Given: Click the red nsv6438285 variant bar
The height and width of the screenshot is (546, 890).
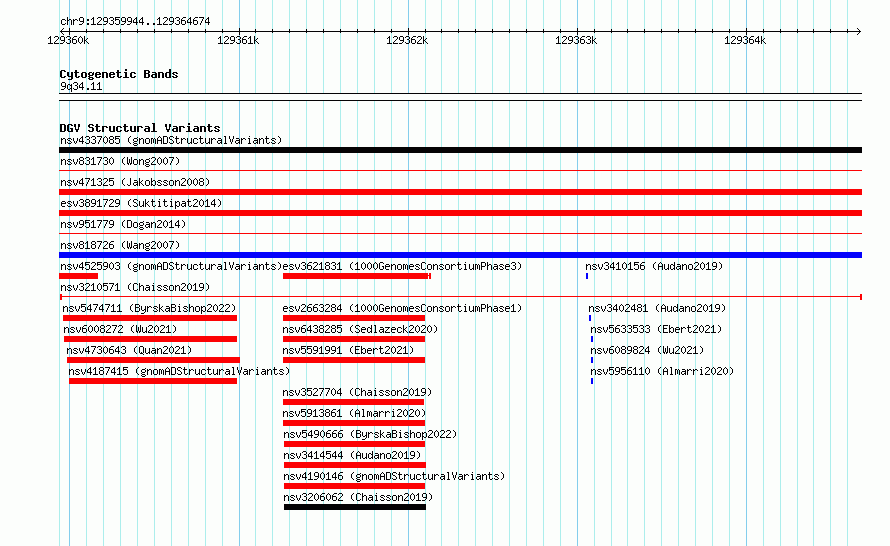Looking at the screenshot, I should [x=354, y=339].
